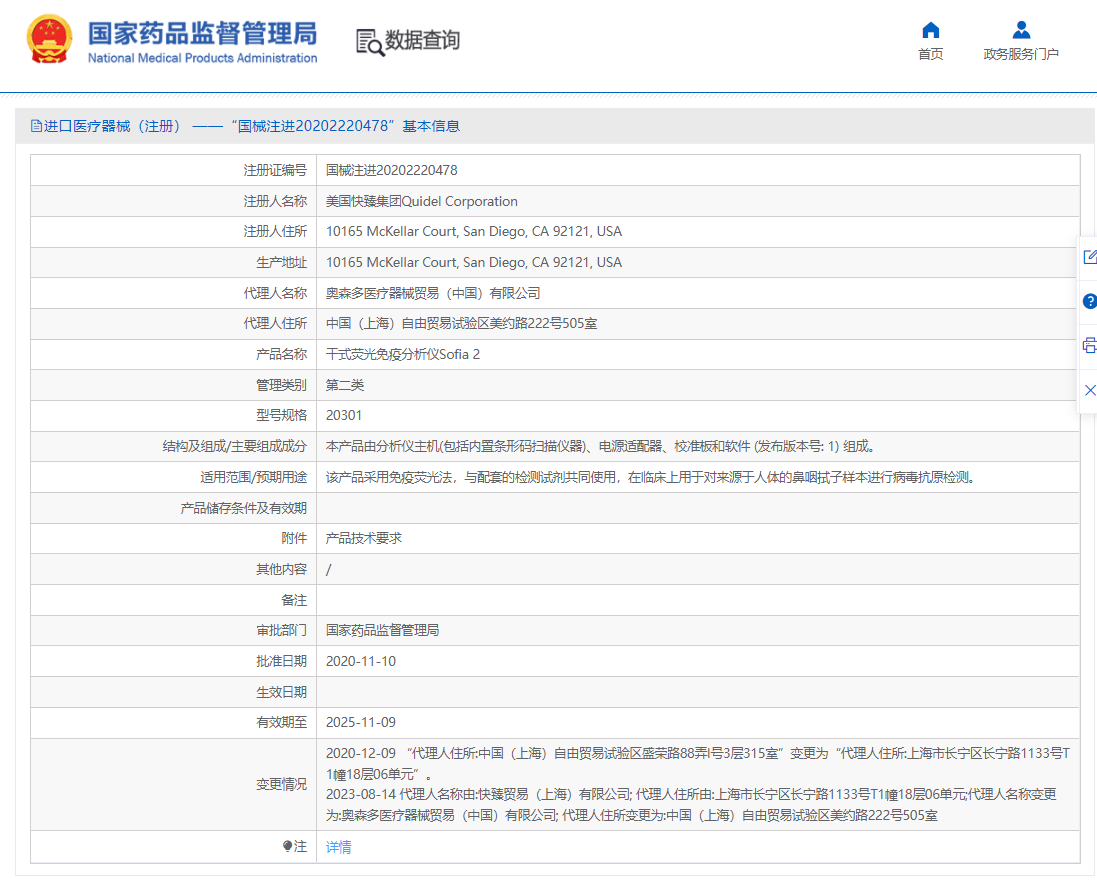Image resolution: width=1097 pixels, height=882 pixels.
Task: Click the page header 基本信息 title
Action: (431, 127)
